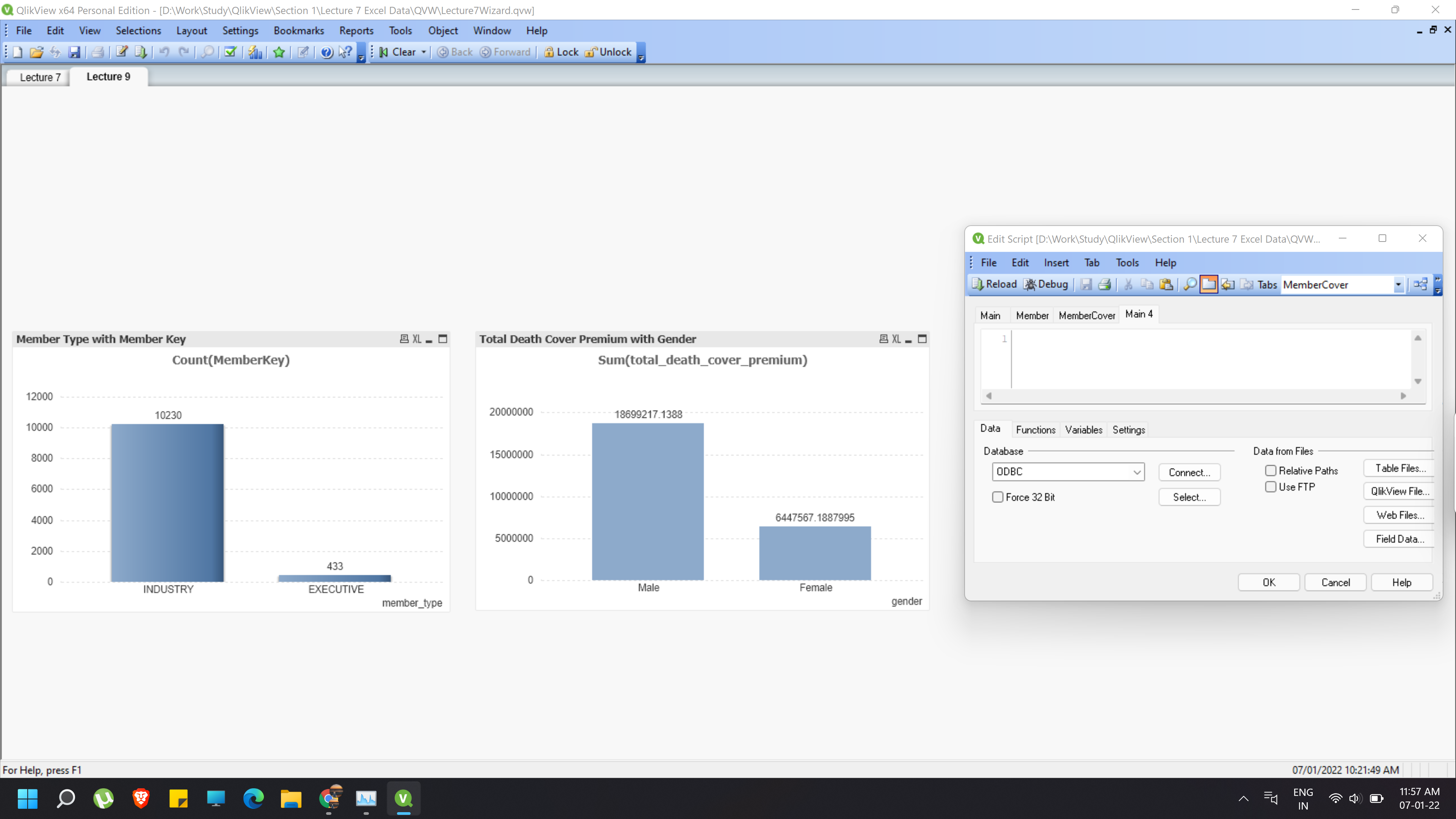Viewport: 1456px width, 819px height.
Task: Open Find using the magnifier icon in Edit Script
Action: (1189, 284)
